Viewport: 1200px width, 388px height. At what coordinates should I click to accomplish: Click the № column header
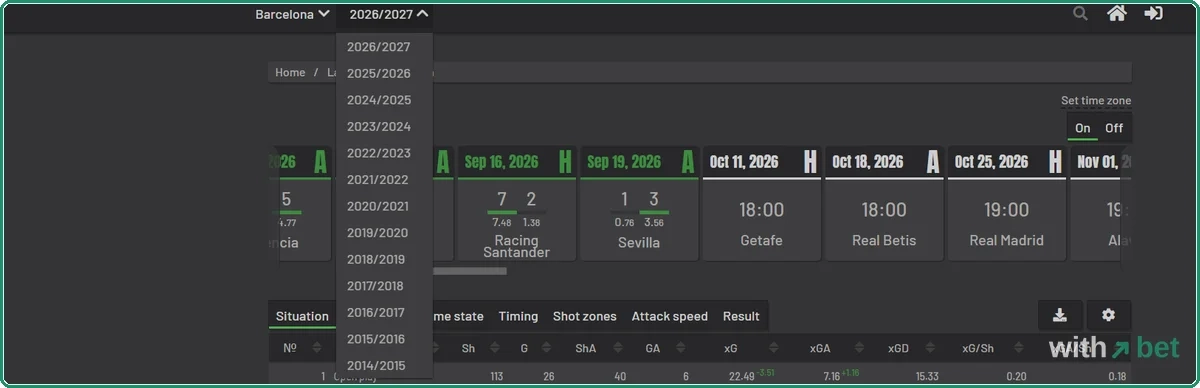(x=290, y=348)
